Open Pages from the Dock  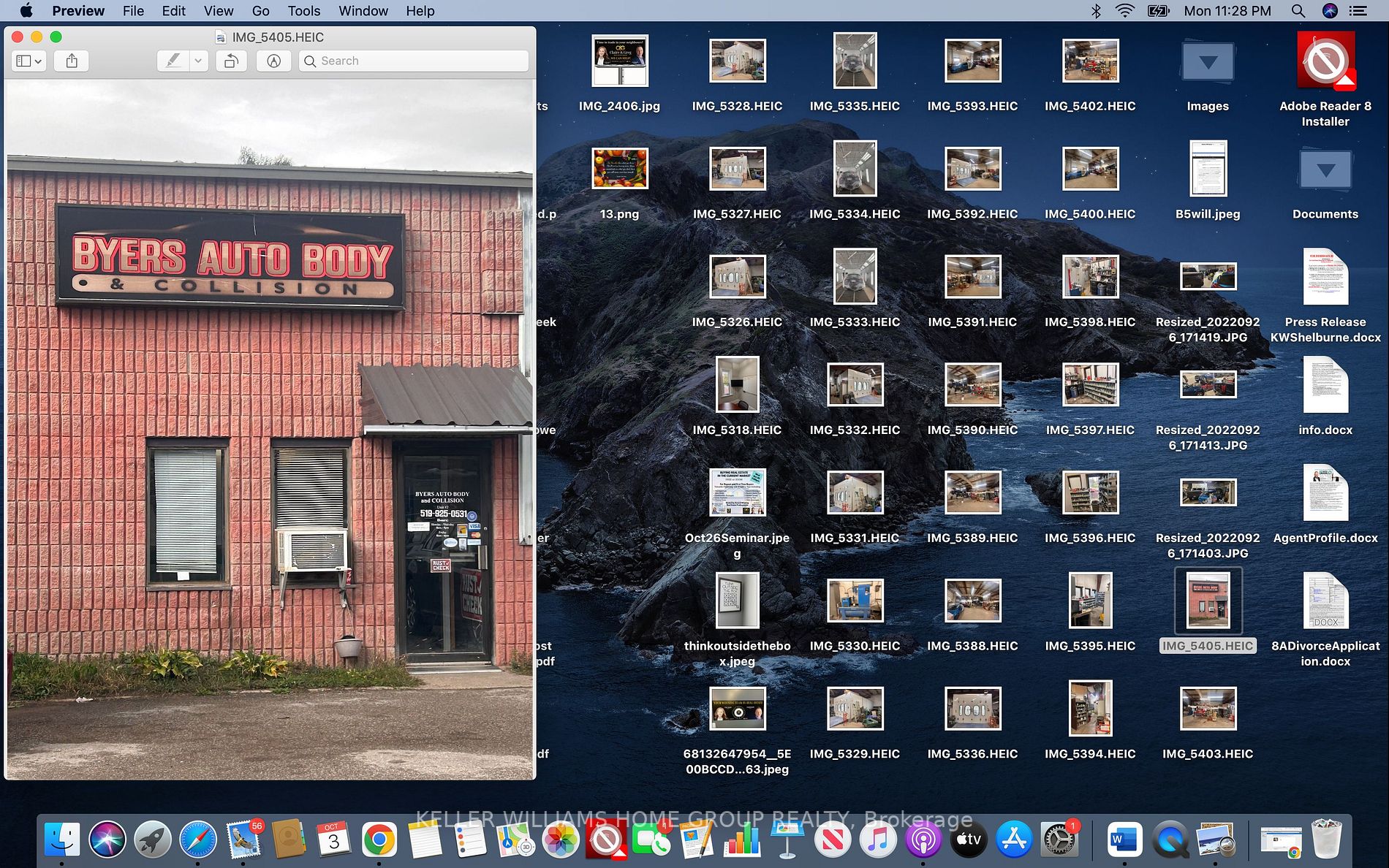point(696,840)
